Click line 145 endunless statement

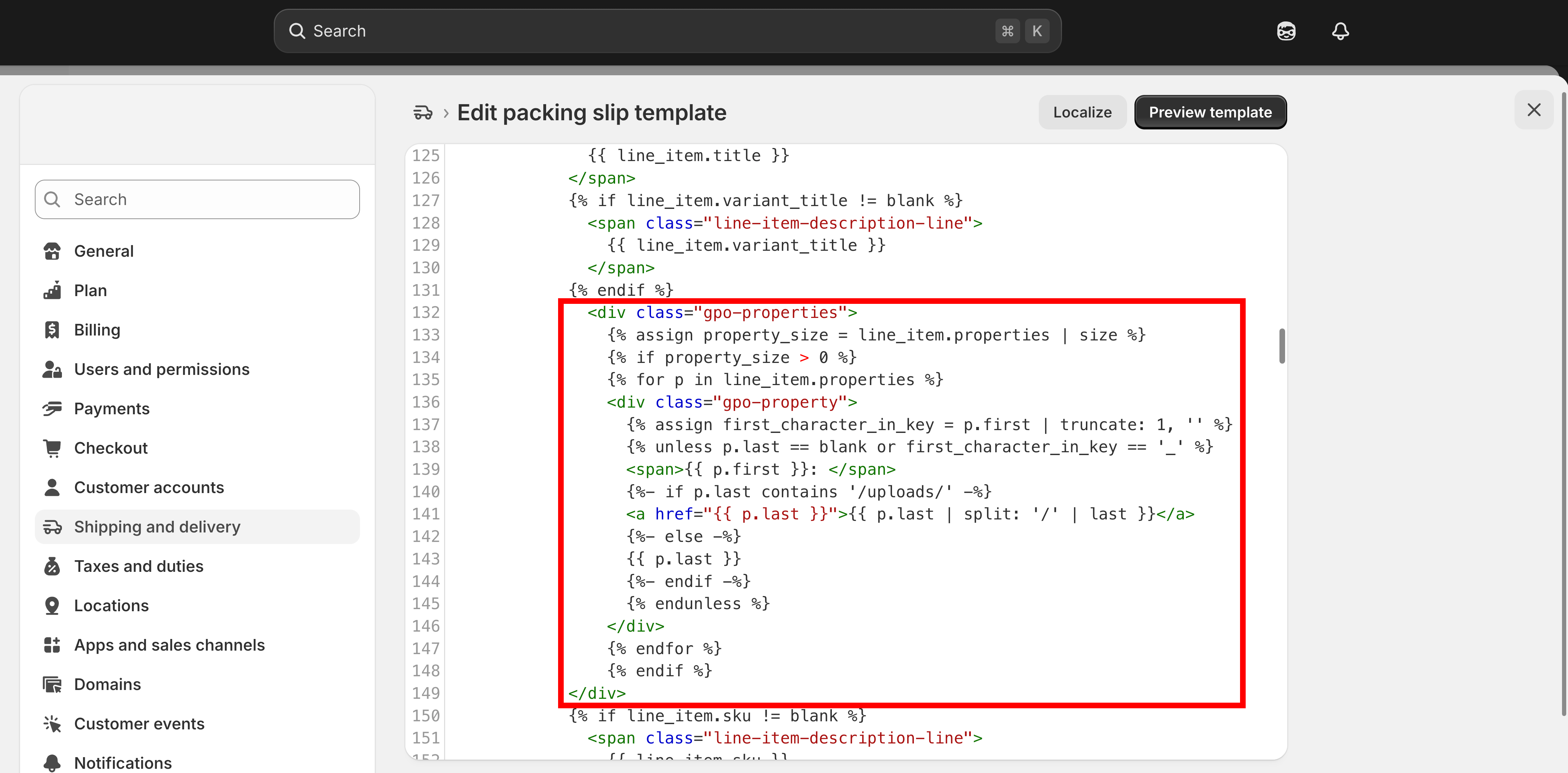click(x=698, y=604)
